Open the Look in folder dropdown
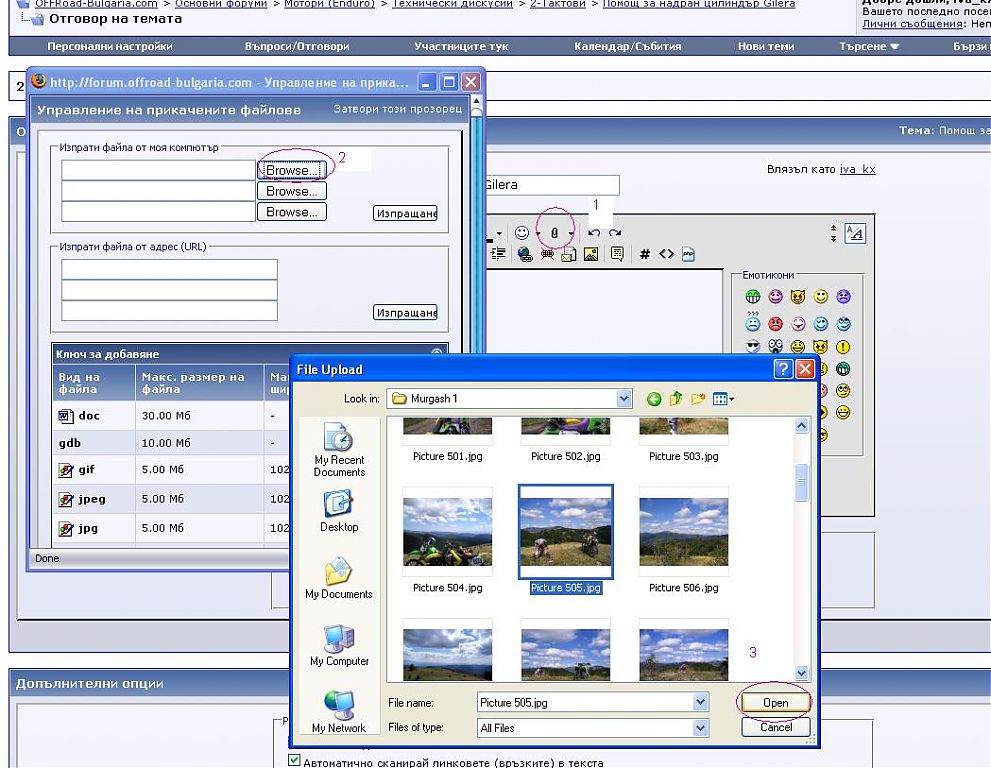991x768 pixels. point(624,399)
